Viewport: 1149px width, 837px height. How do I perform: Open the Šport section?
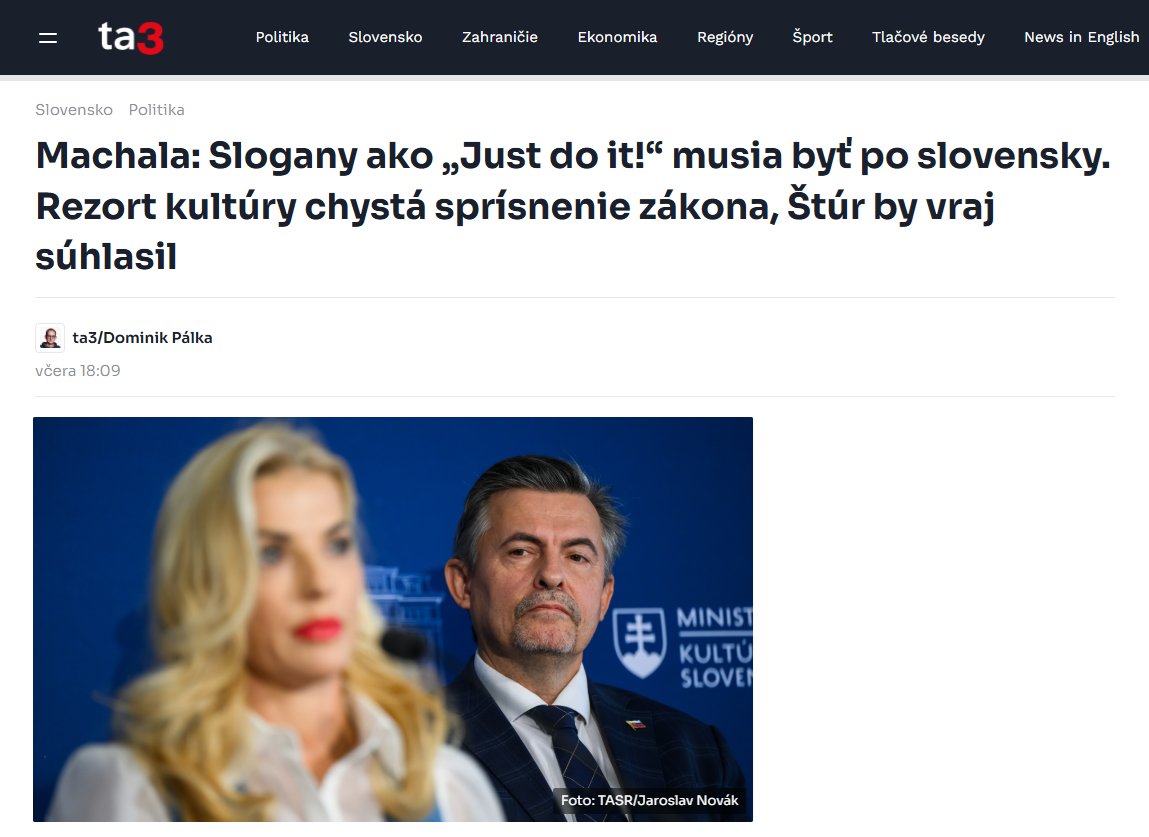click(812, 37)
